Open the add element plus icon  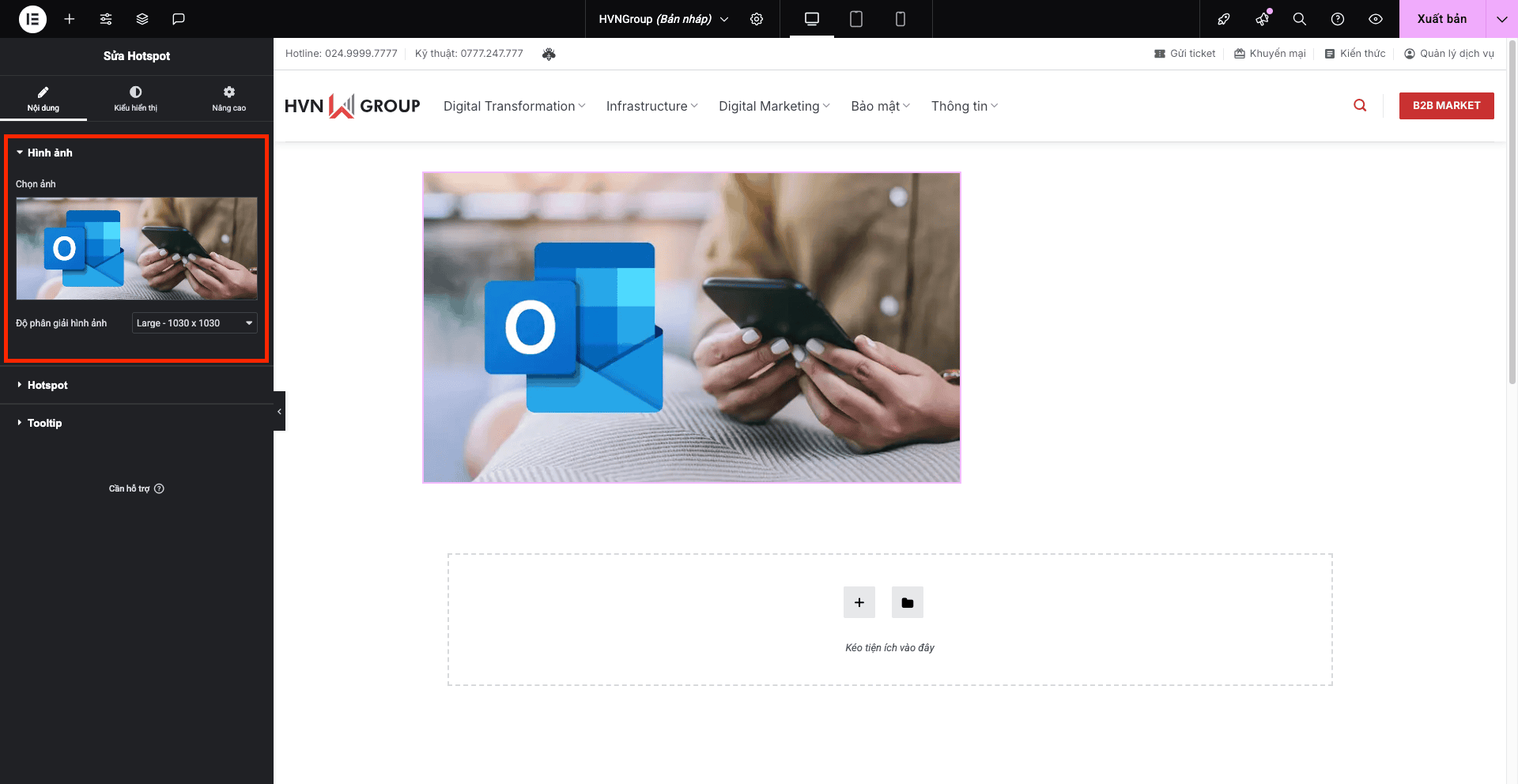click(70, 19)
